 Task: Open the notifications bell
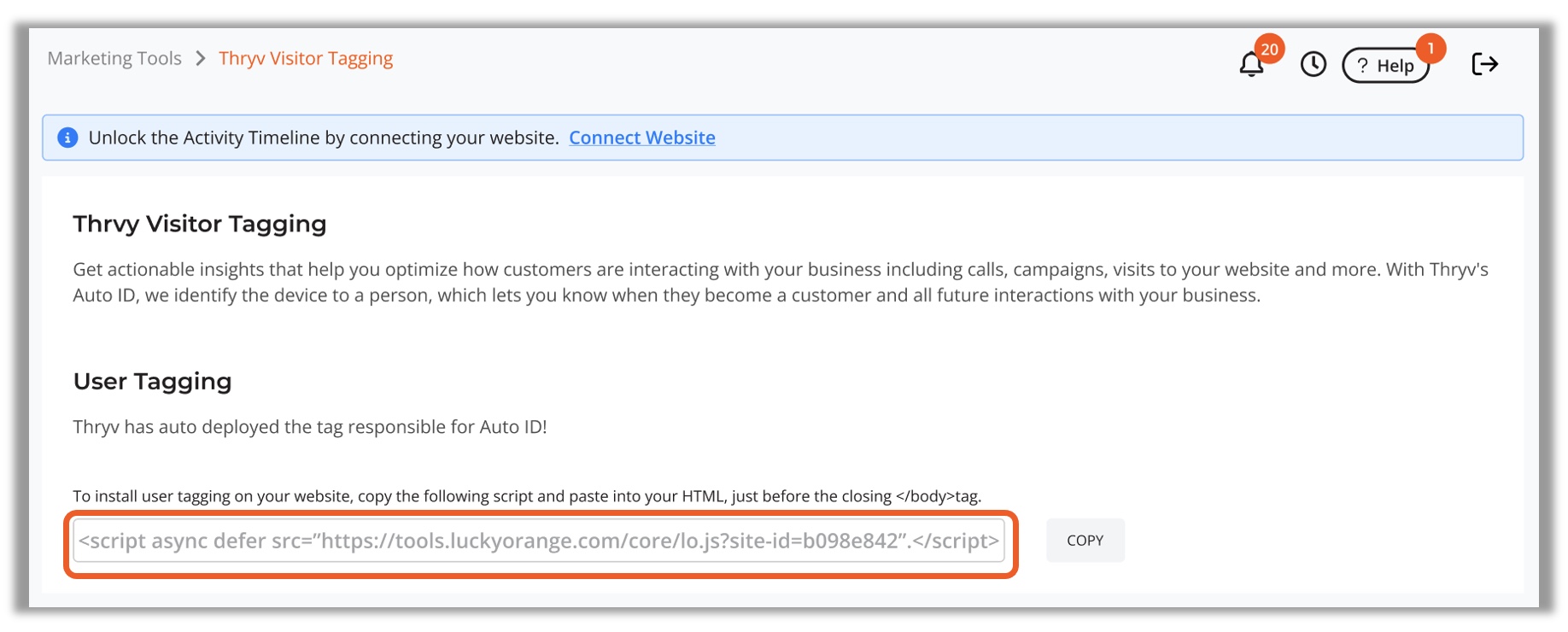(1250, 65)
